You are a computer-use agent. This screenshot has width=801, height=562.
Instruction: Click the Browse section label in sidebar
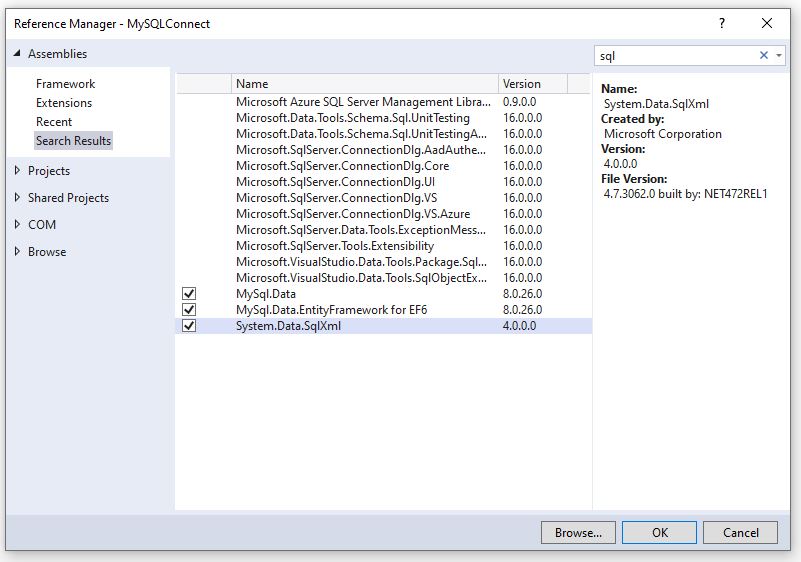[x=47, y=252]
